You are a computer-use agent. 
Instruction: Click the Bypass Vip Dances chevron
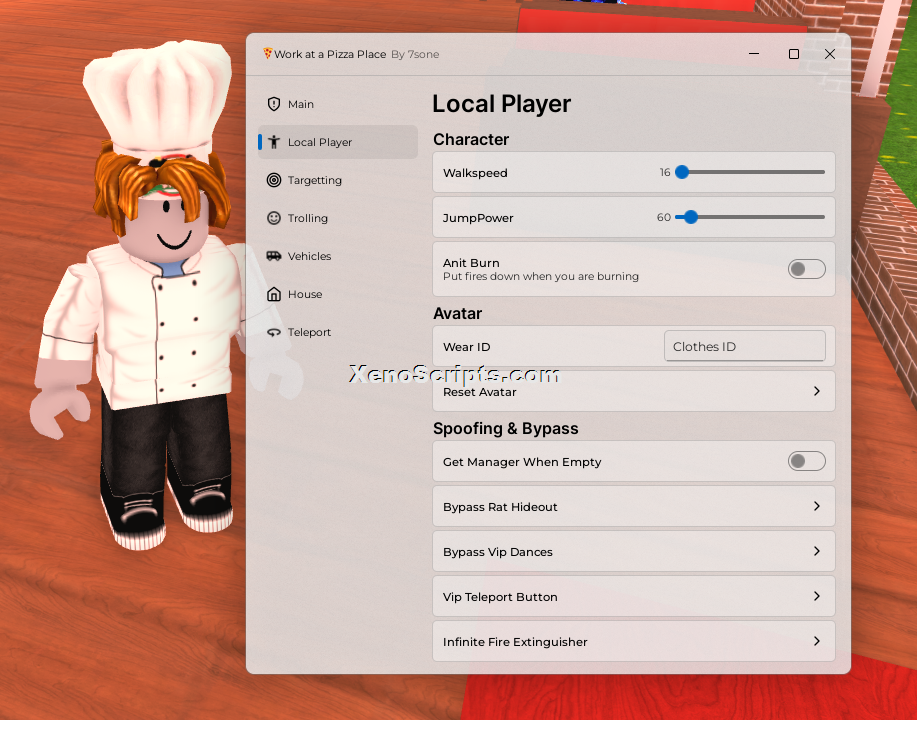817,551
